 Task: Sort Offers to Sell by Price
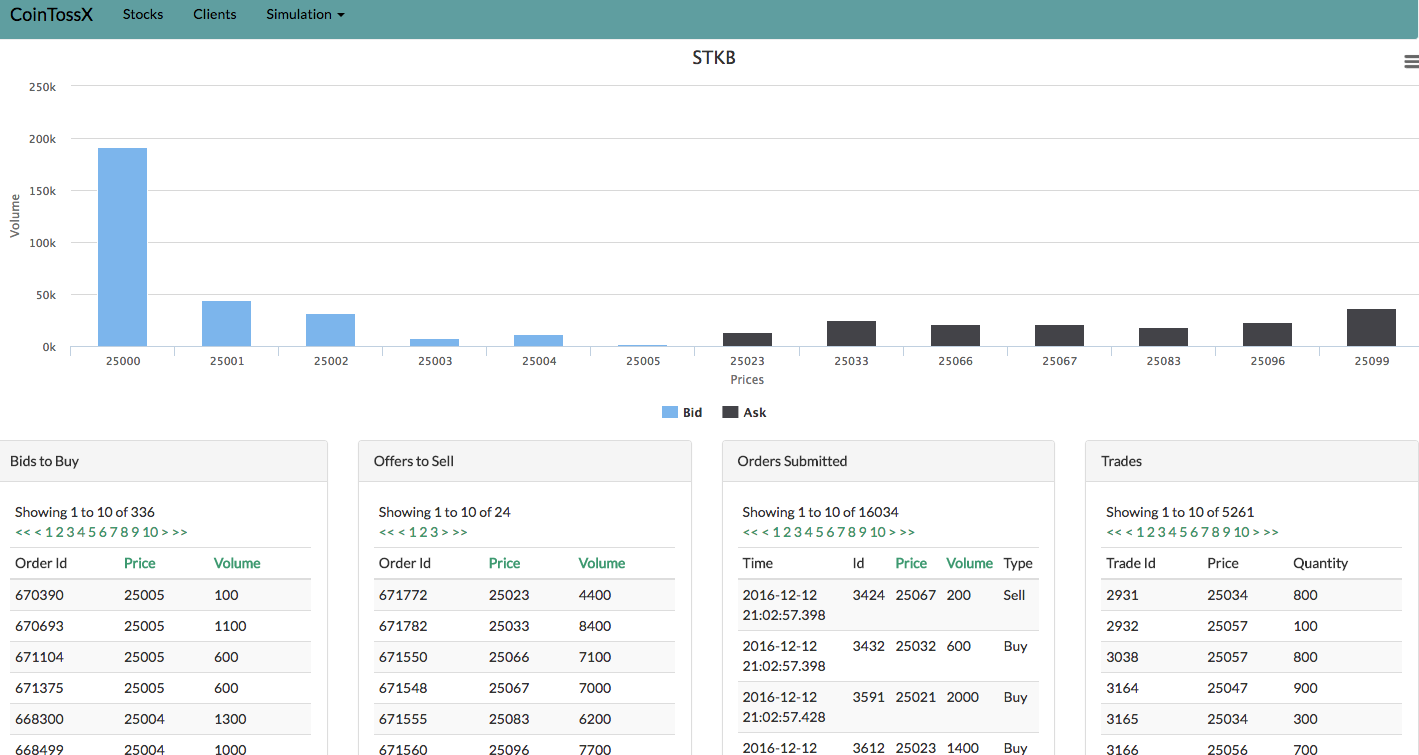tap(505, 563)
